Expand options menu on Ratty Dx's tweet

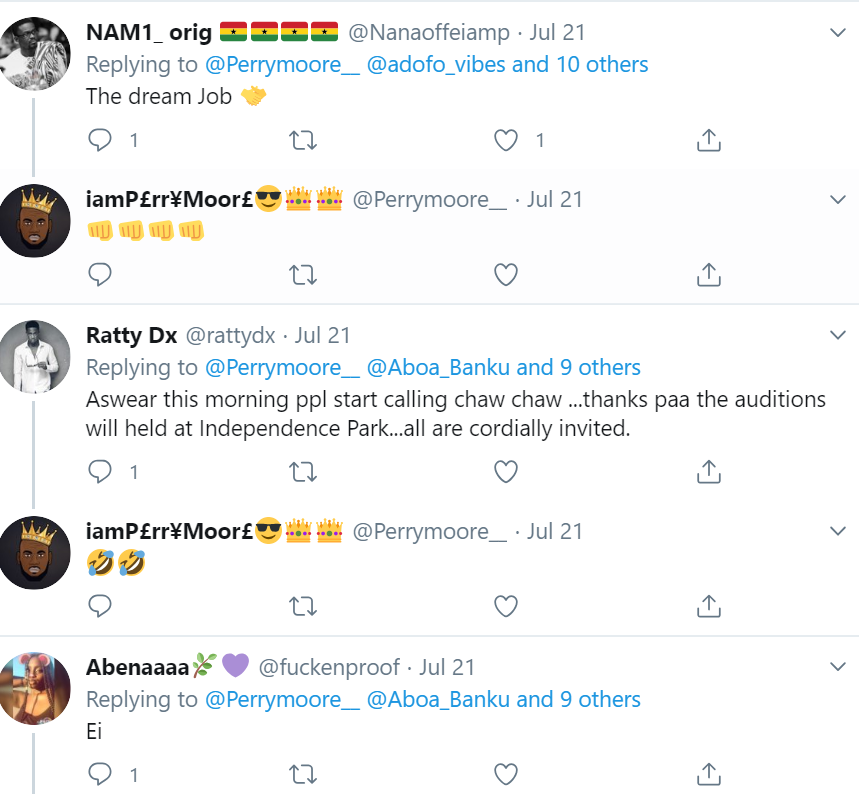(x=838, y=335)
